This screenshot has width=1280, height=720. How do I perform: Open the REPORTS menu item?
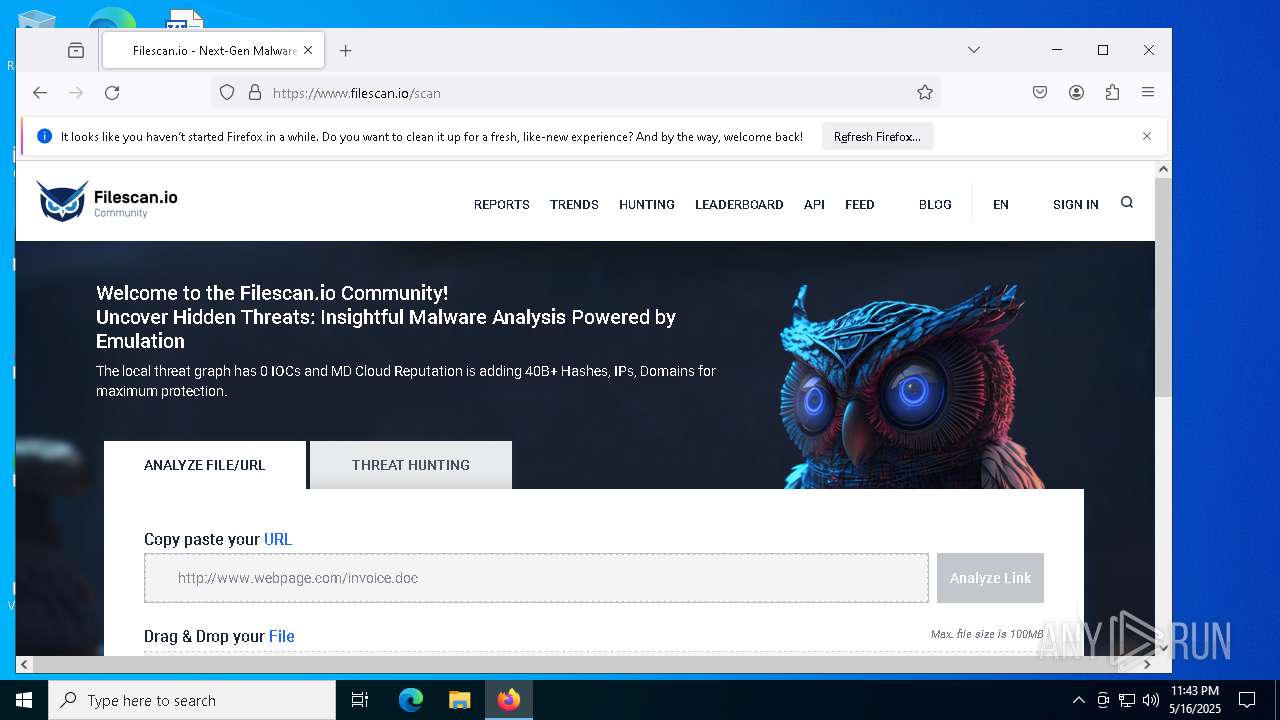click(502, 204)
